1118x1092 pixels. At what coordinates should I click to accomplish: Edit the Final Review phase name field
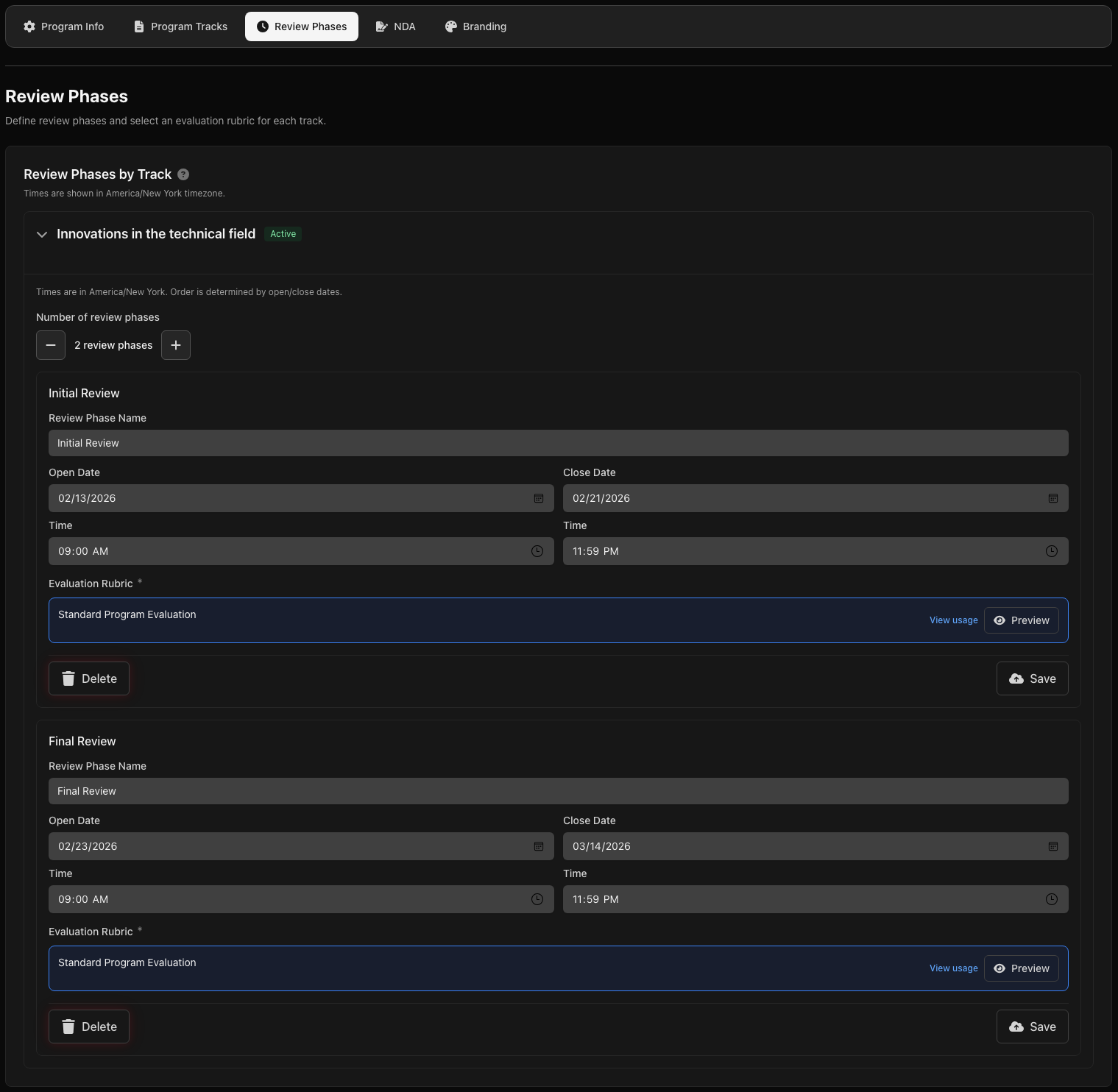[x=558, y=791]
